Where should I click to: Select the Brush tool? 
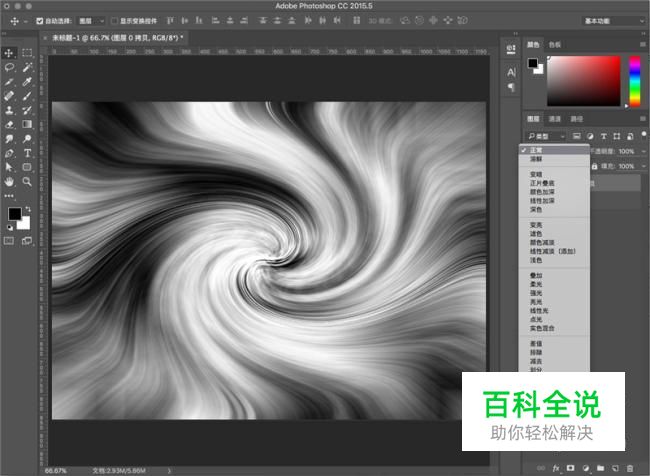click(27, 96)
